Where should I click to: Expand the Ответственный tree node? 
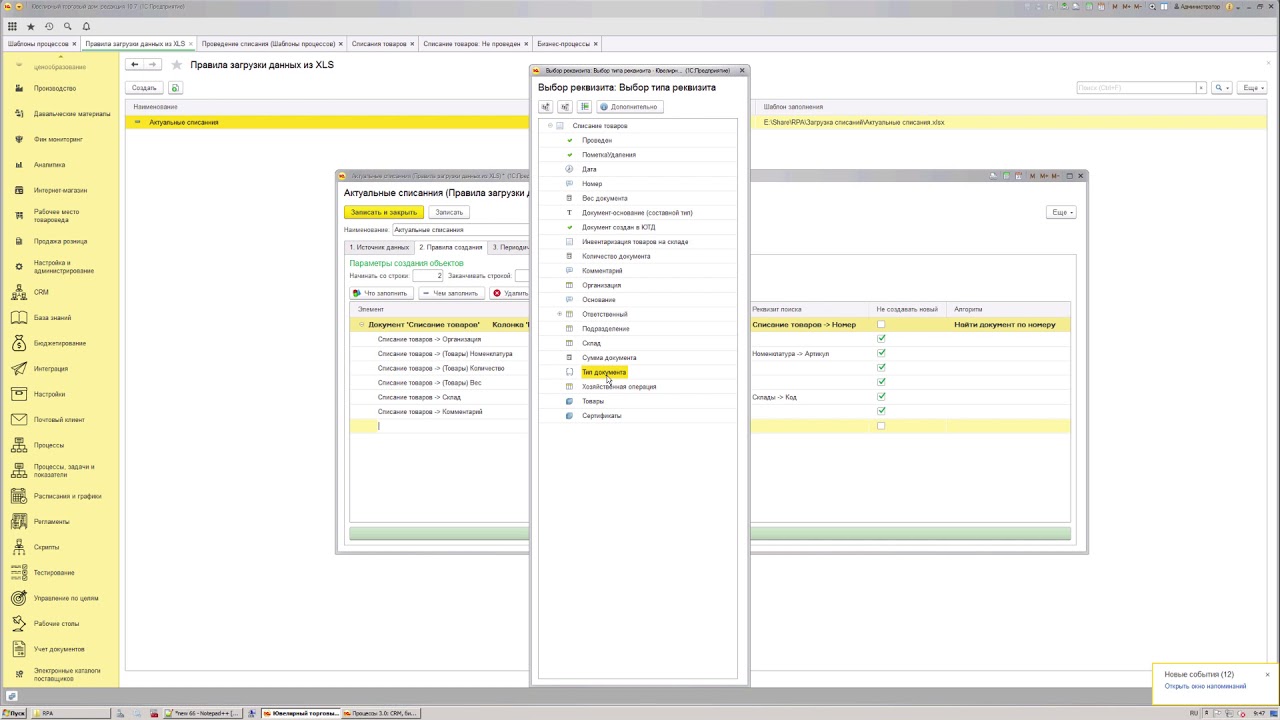pos(560,314)
